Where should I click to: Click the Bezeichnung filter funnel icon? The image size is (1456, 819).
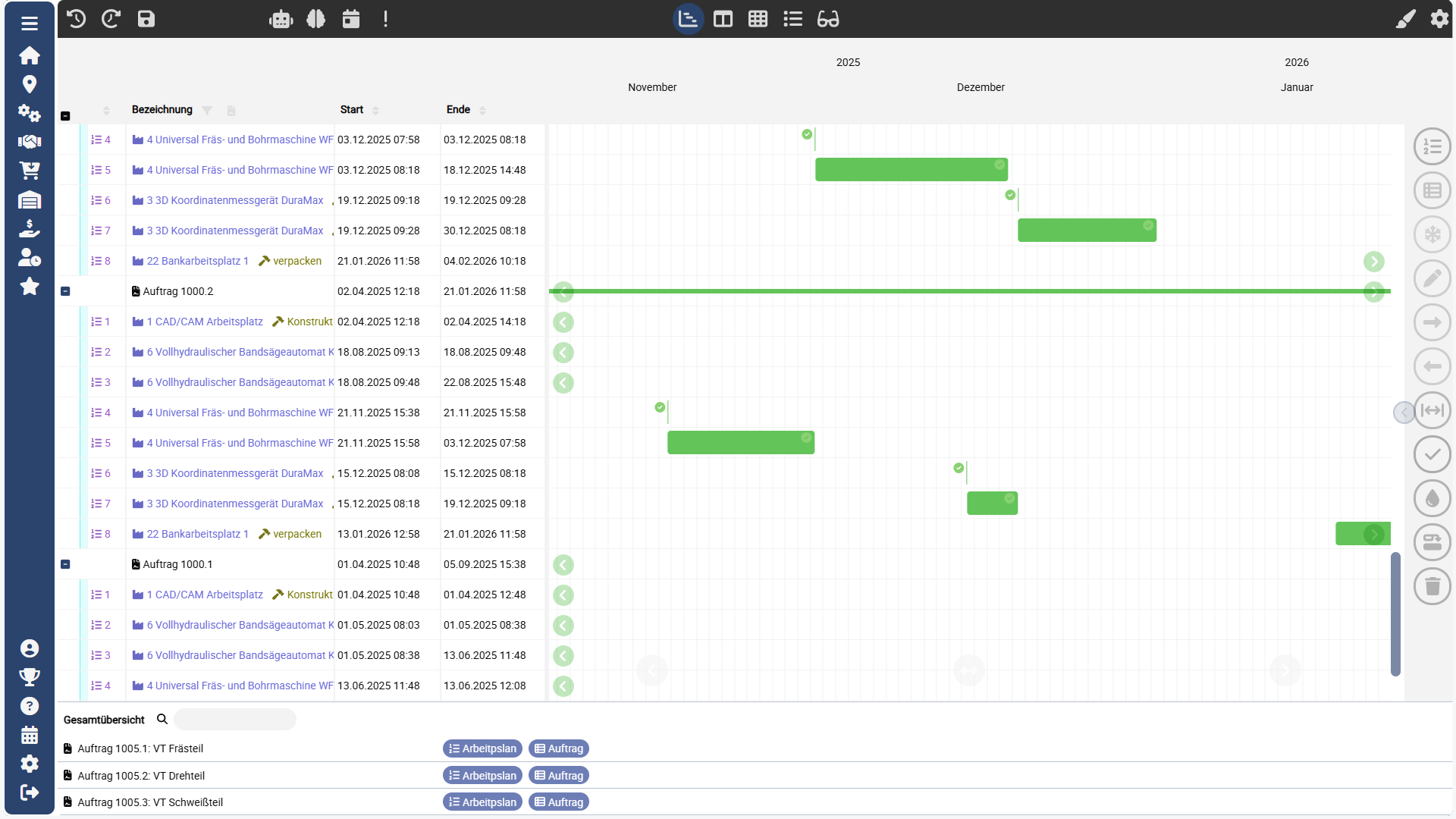point(207,111)
